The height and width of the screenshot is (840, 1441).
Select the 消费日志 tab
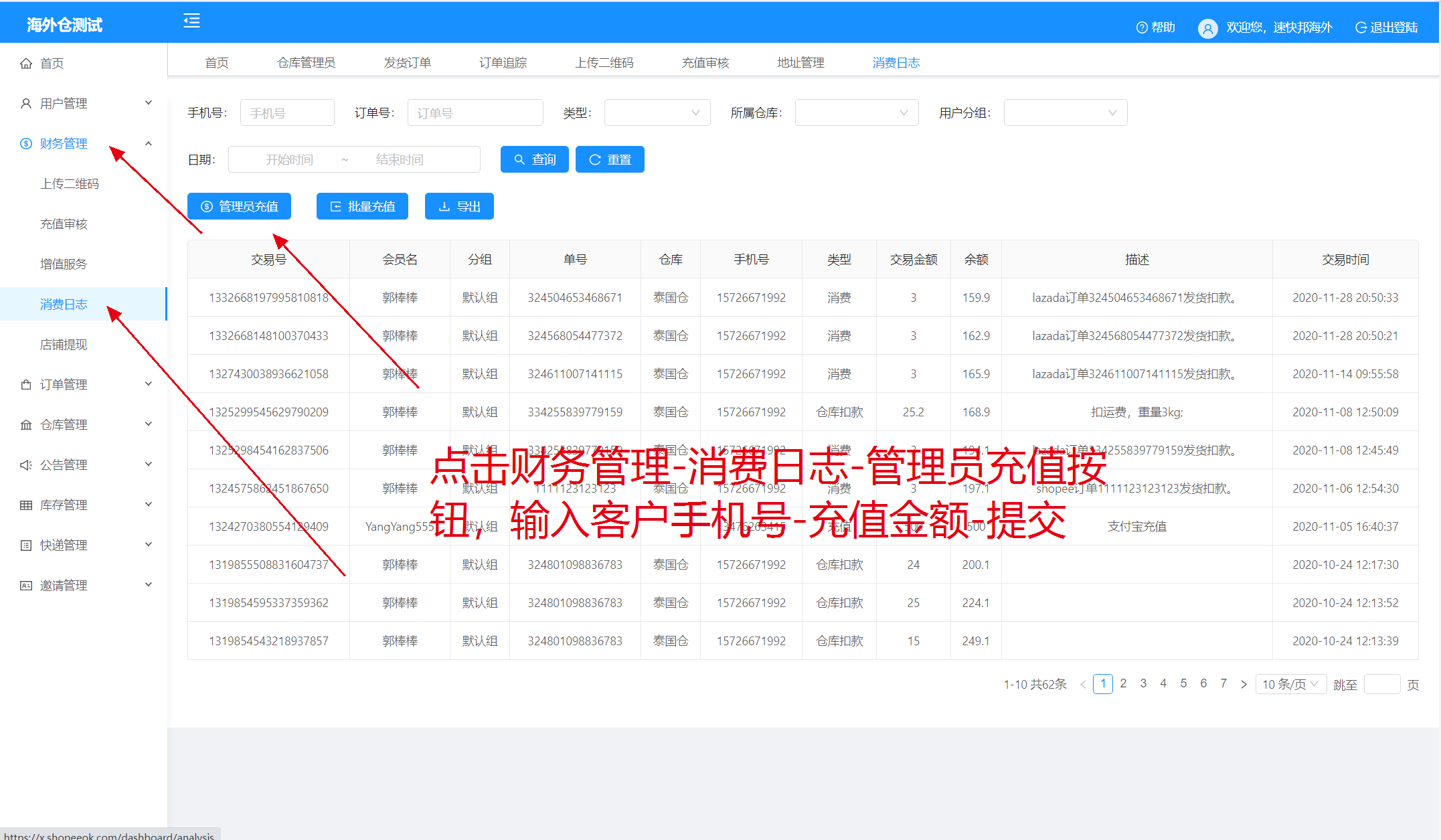pyautogui.click(x=896, y=62)
